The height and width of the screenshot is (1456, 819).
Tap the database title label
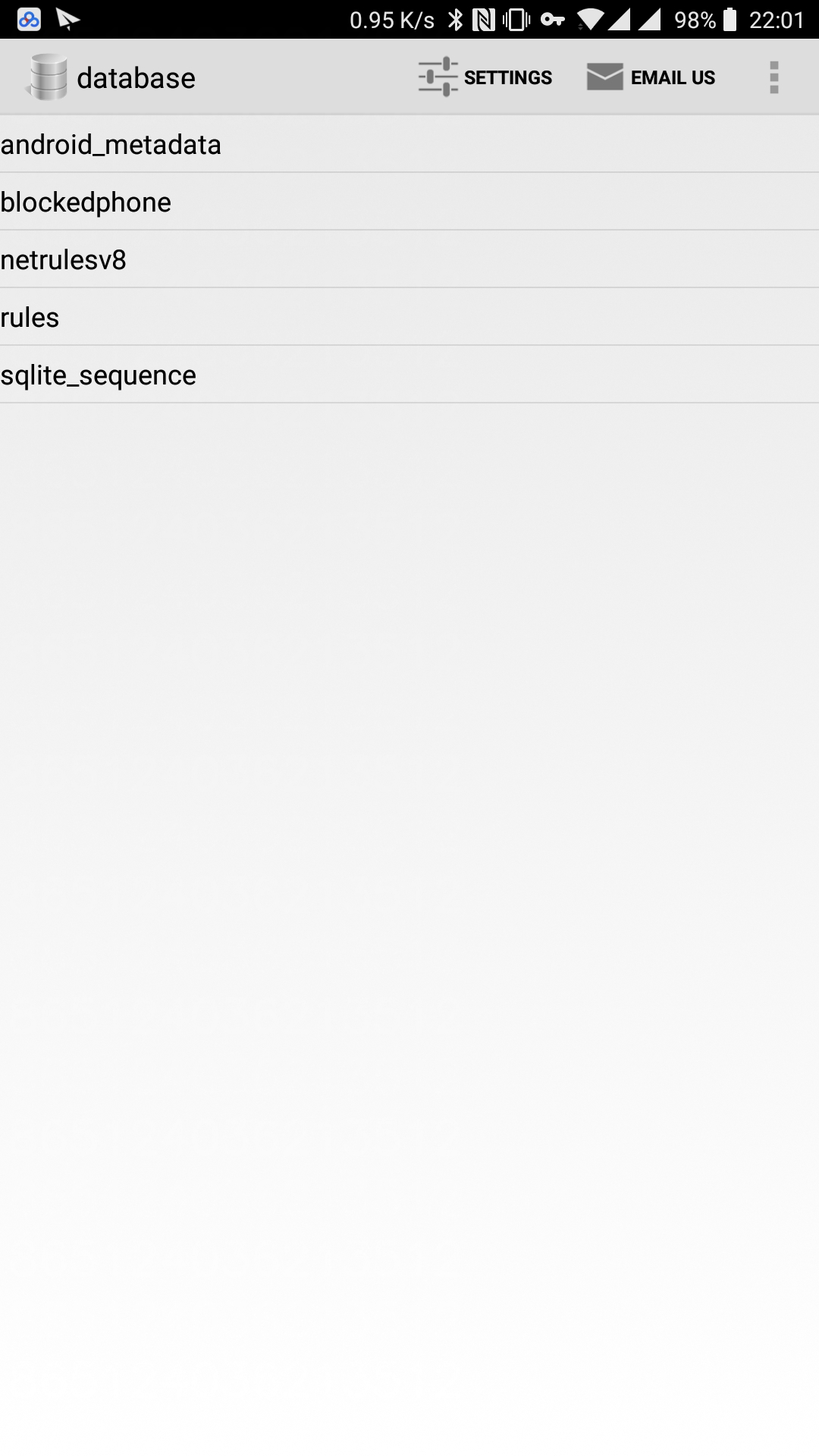[x=136, y=78]
